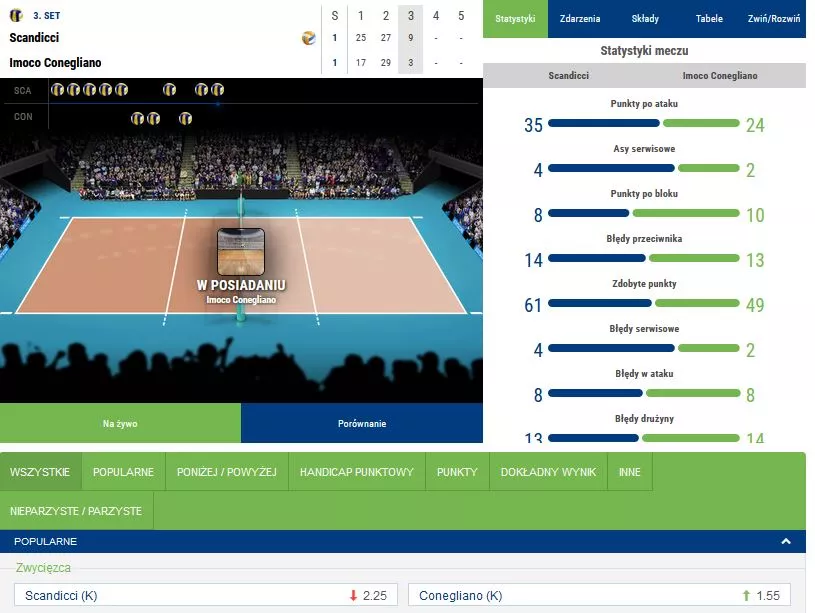815x613 pixels.
Task: Click the Statystyki meczu heading
Action: point(644,50)
